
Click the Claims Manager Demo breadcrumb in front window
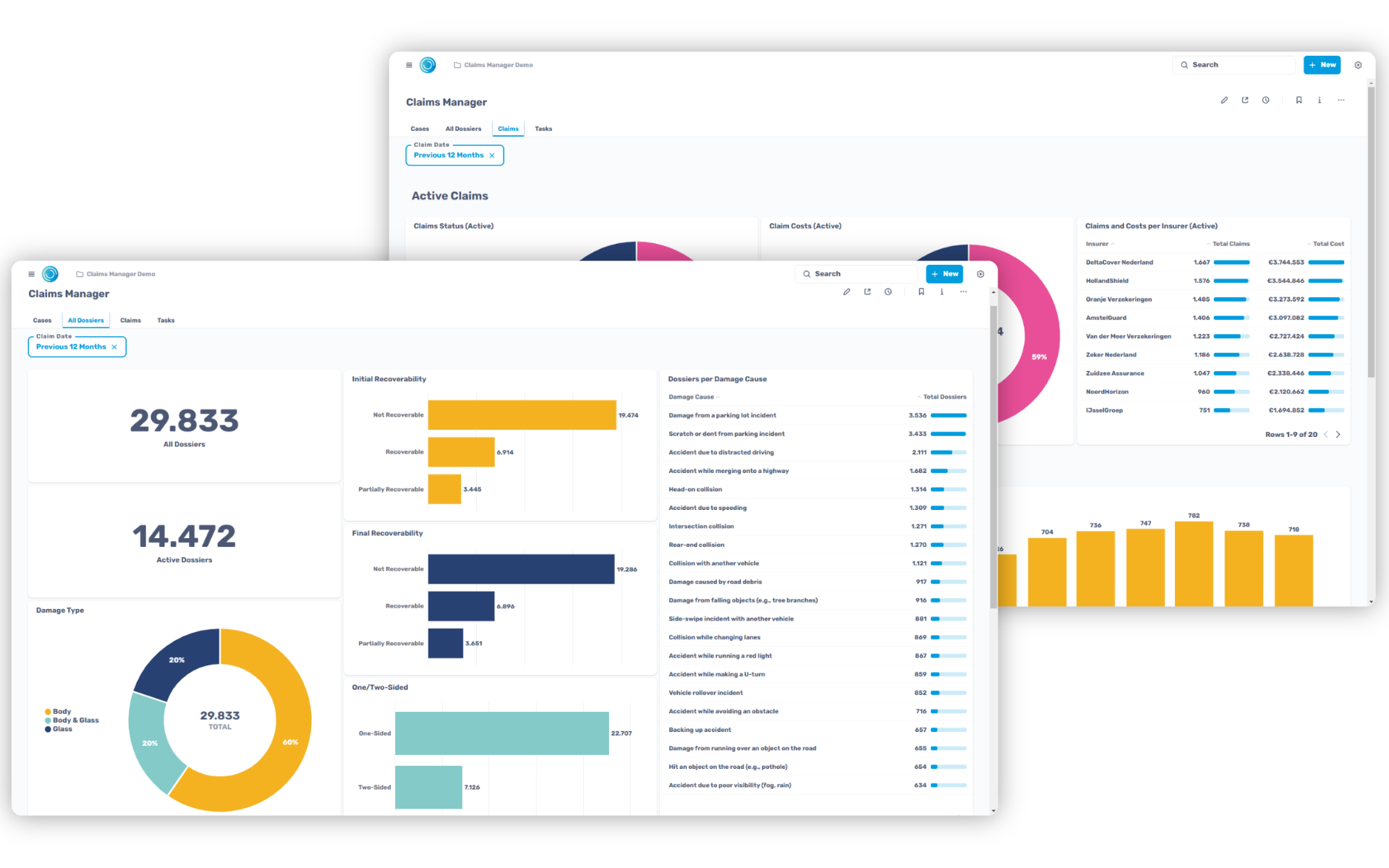120,274
